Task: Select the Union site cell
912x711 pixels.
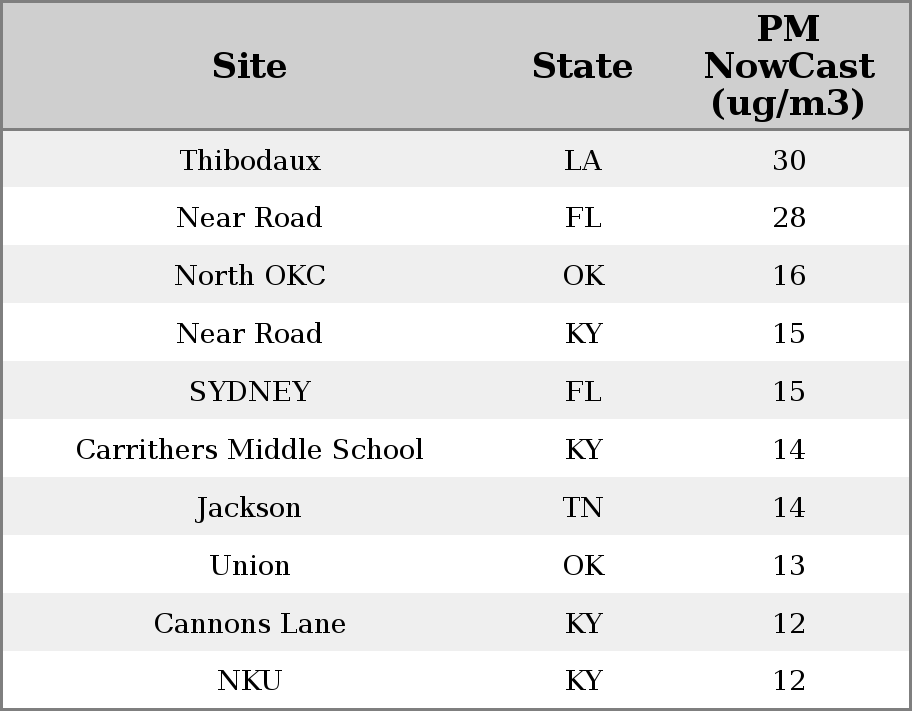Action: pyautogui.click(x=250, y=566)
